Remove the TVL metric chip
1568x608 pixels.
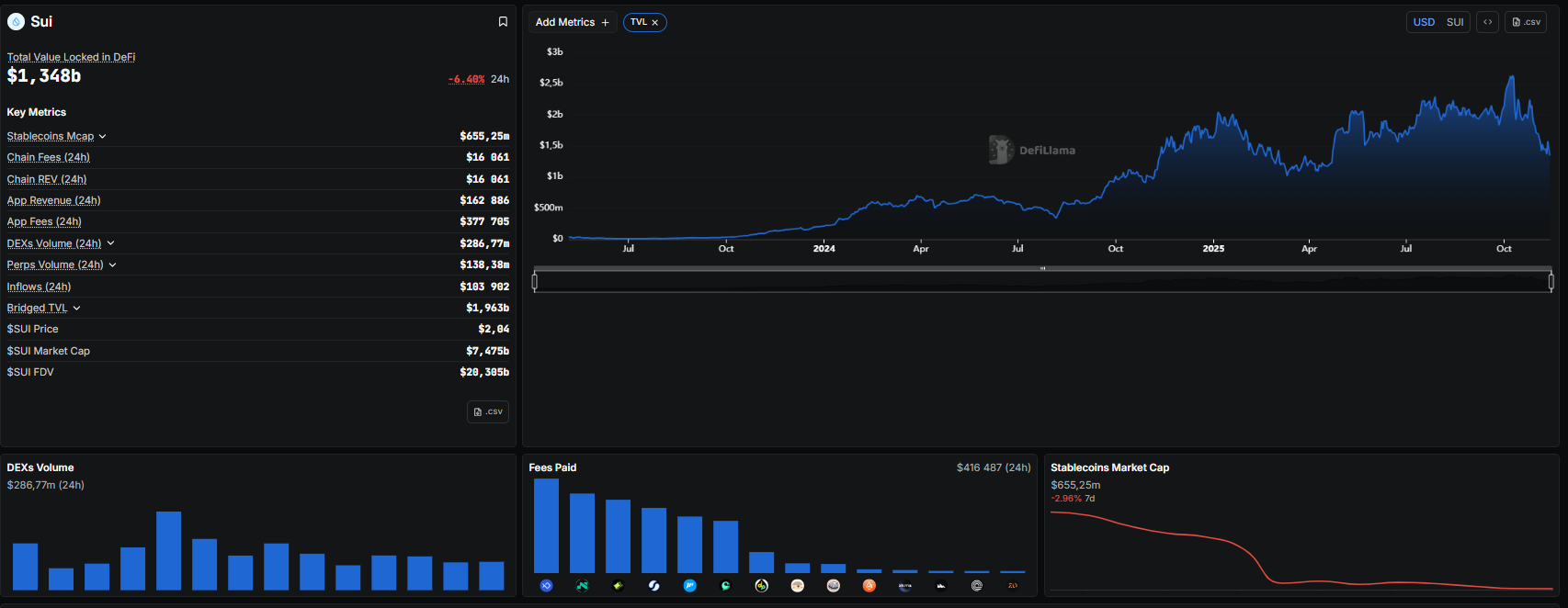[x=655, y=23]
